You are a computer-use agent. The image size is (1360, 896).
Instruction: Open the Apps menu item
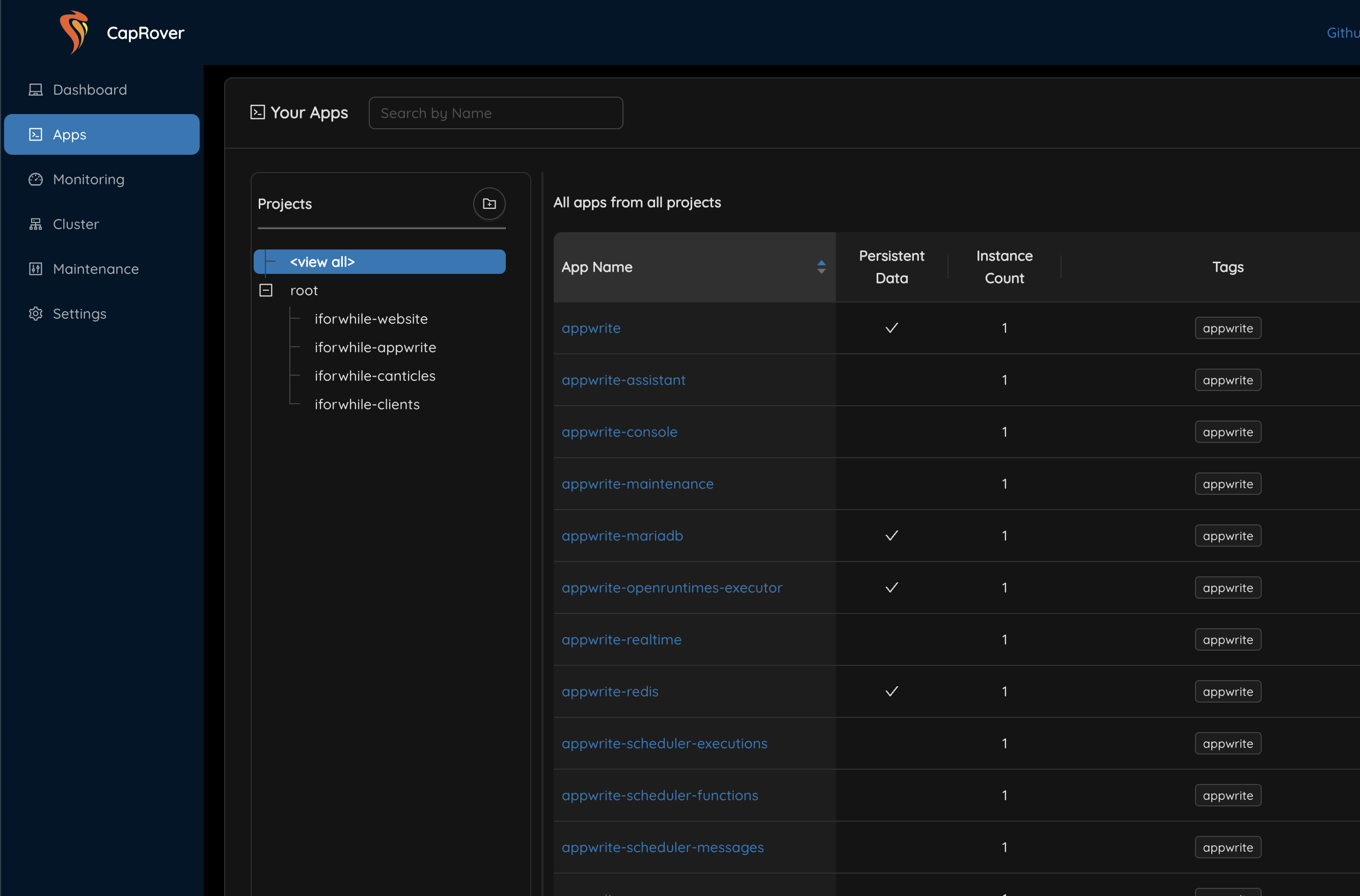[x=102, y=134]
